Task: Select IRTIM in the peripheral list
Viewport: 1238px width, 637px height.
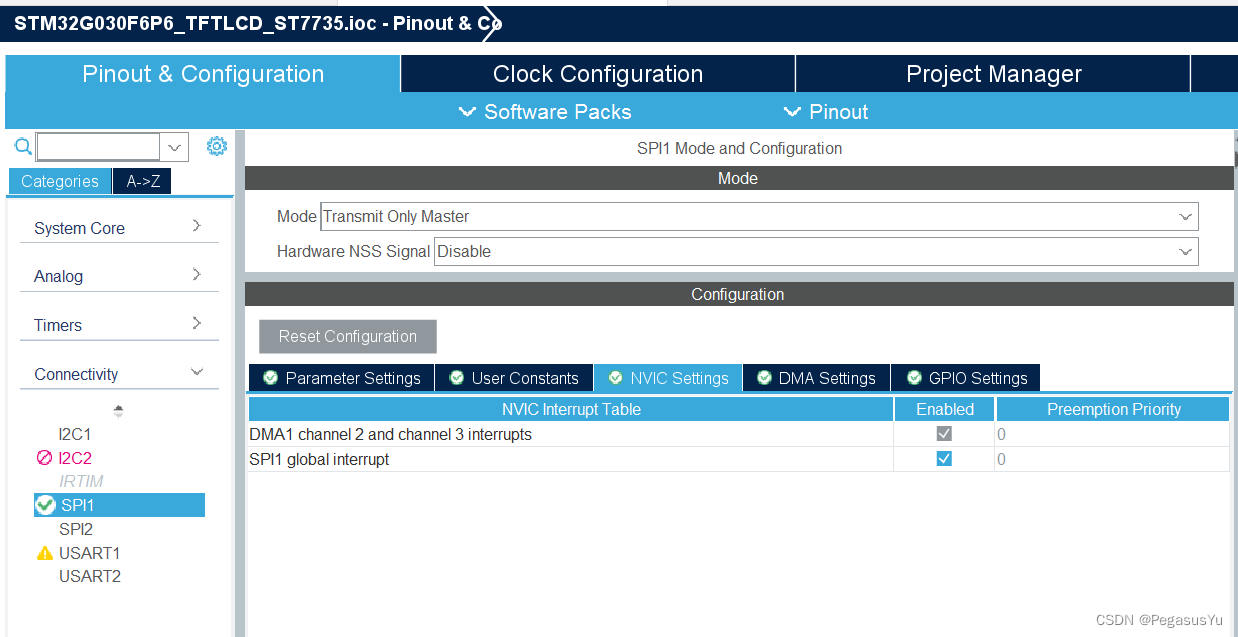Action: [81, 481]
